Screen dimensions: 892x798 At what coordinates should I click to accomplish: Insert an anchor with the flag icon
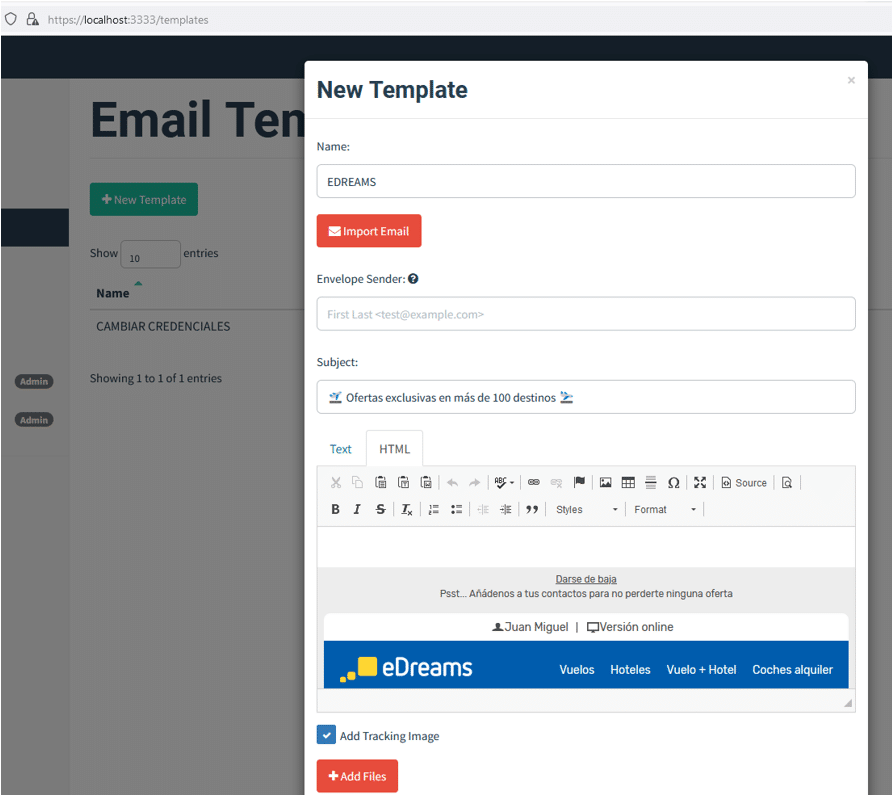point(579,482)
